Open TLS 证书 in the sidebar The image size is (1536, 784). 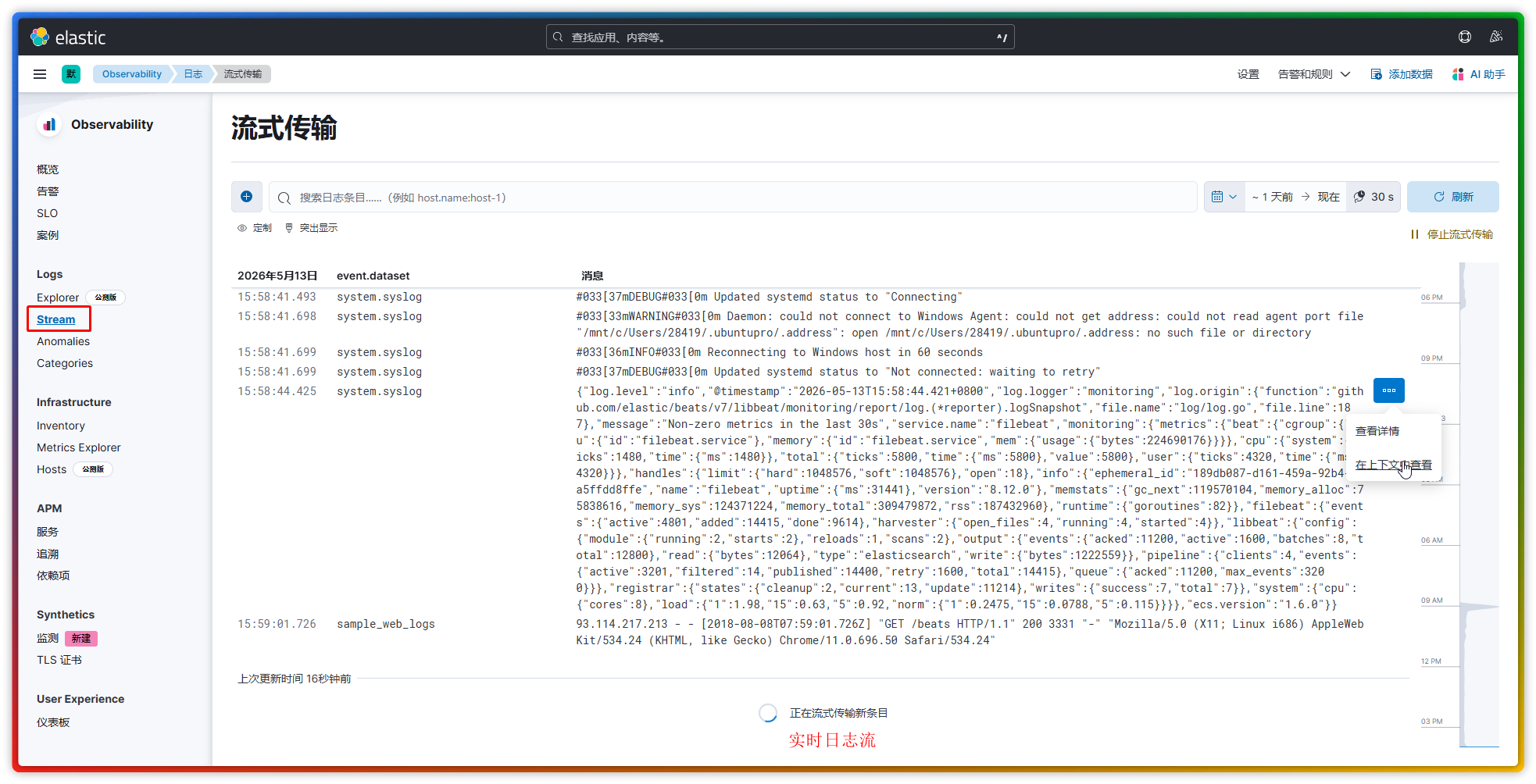(59, 660)
